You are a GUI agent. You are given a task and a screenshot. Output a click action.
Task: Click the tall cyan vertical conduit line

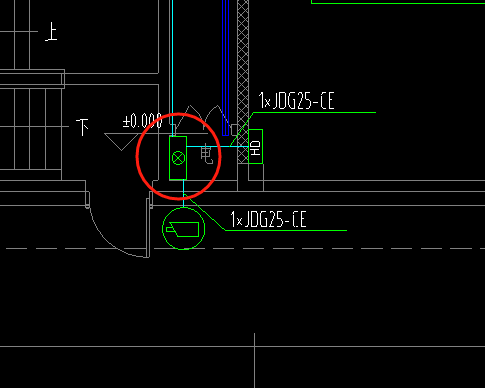point(172,68)
